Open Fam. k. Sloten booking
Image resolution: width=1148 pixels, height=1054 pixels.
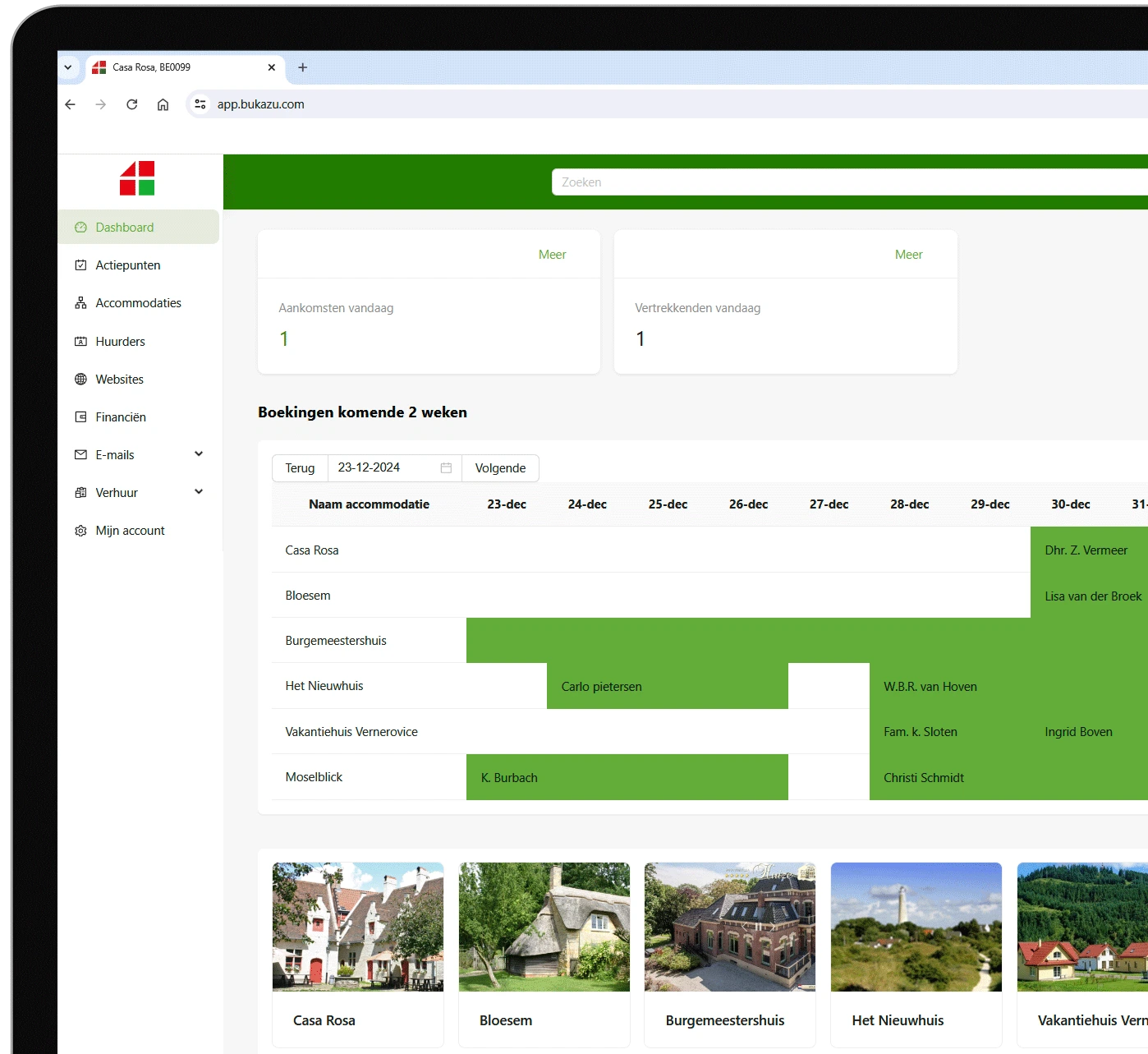(950, 731)
